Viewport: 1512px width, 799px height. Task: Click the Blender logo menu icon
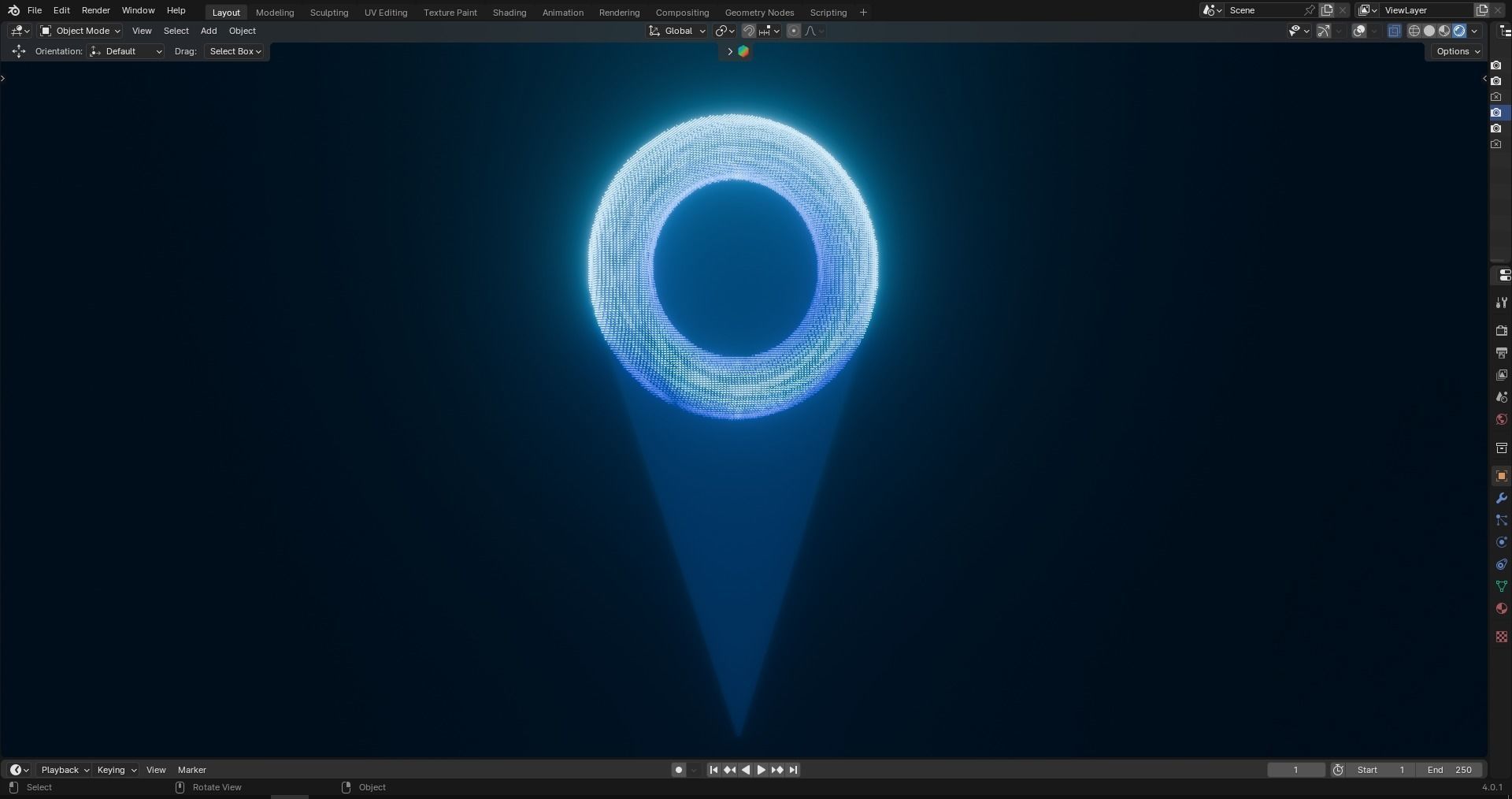click(13, 10)
